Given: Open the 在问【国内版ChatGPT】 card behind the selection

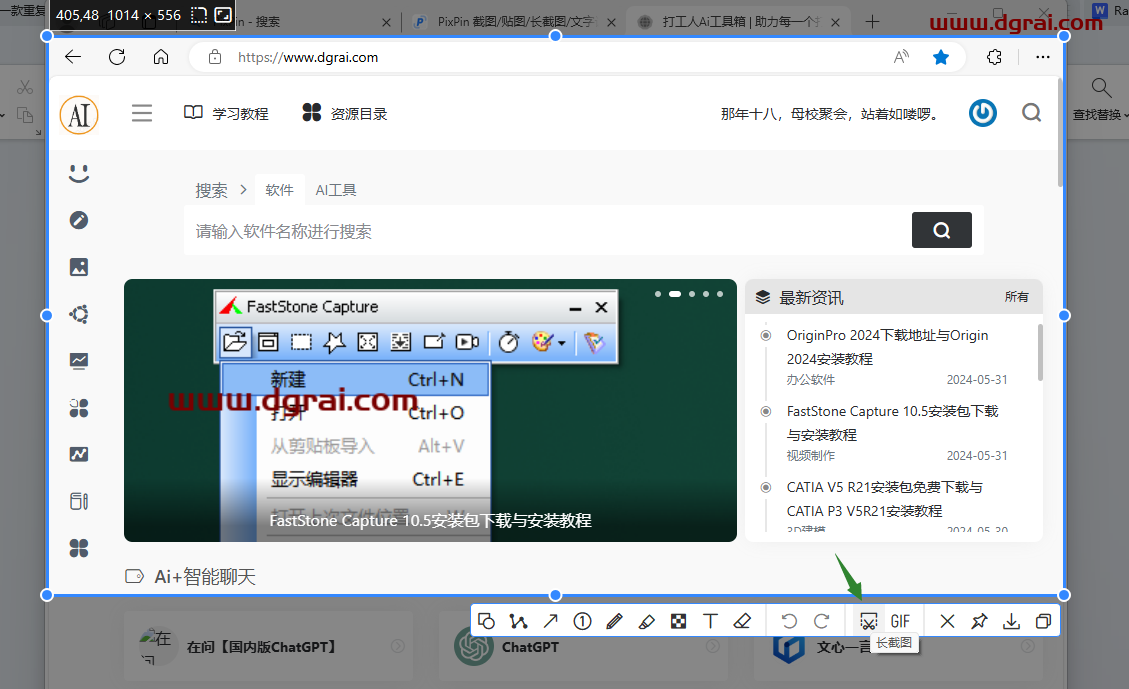Looking at the screenshot, I should 269,647.
